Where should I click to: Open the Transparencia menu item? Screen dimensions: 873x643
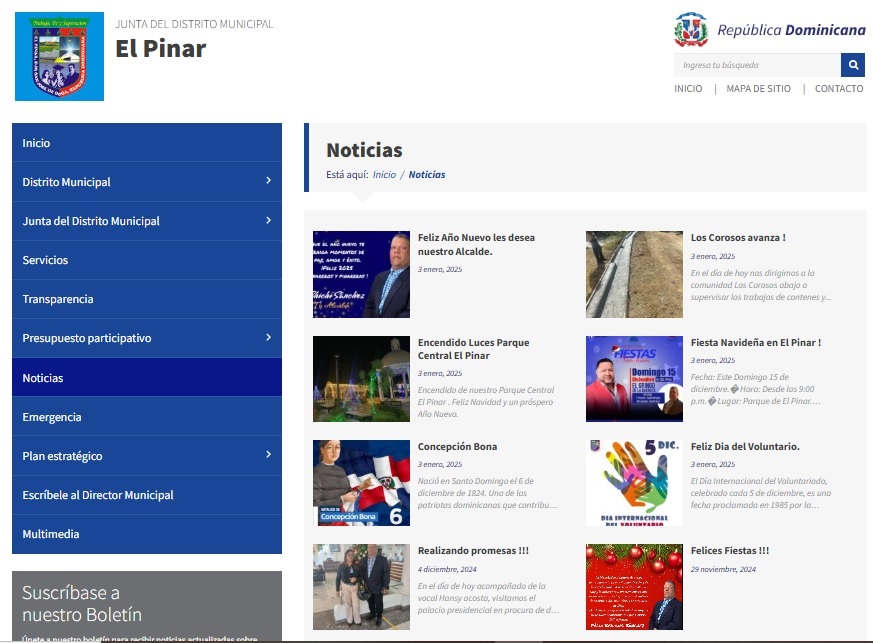click(x=58, y=299)
